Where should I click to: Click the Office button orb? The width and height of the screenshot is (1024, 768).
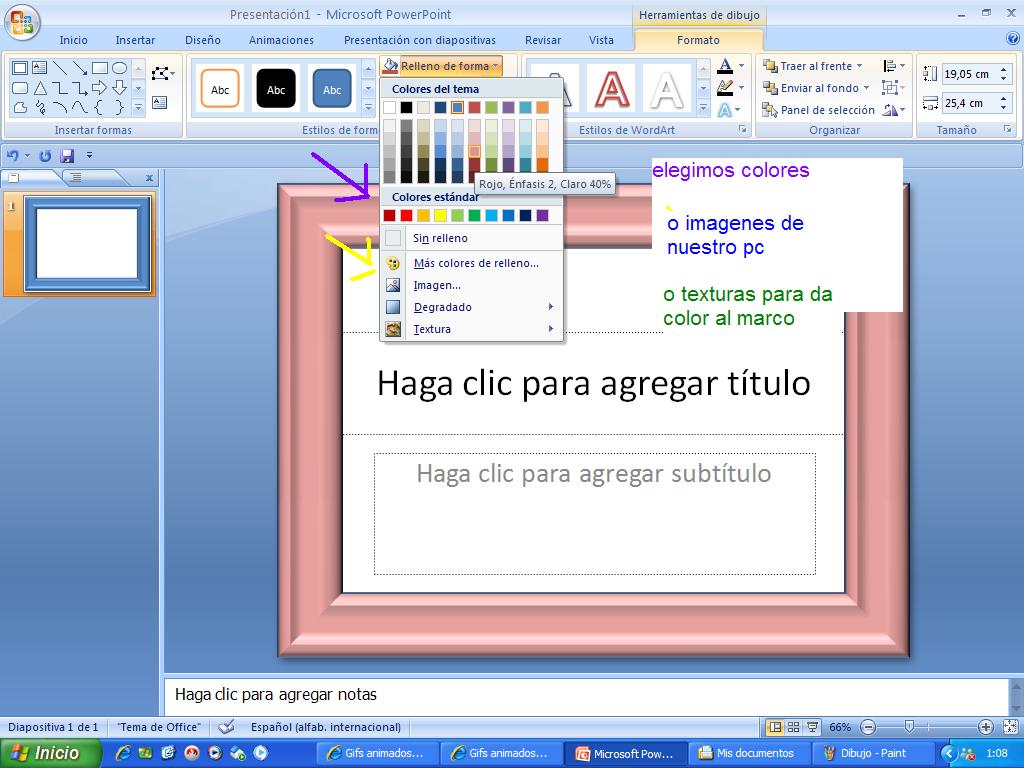coord(22,22)
